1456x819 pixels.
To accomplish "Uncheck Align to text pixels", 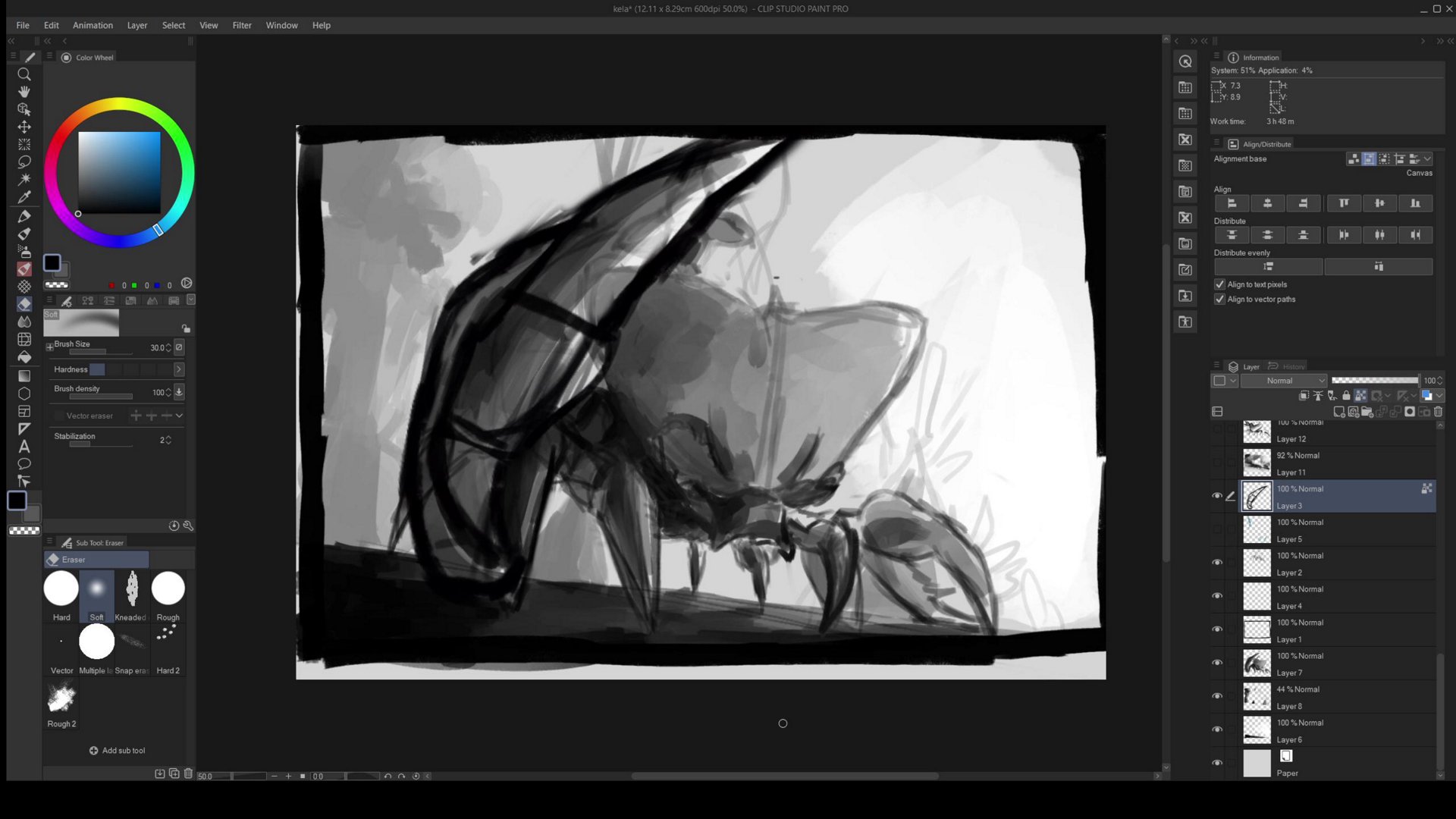I will point(1219,284).
